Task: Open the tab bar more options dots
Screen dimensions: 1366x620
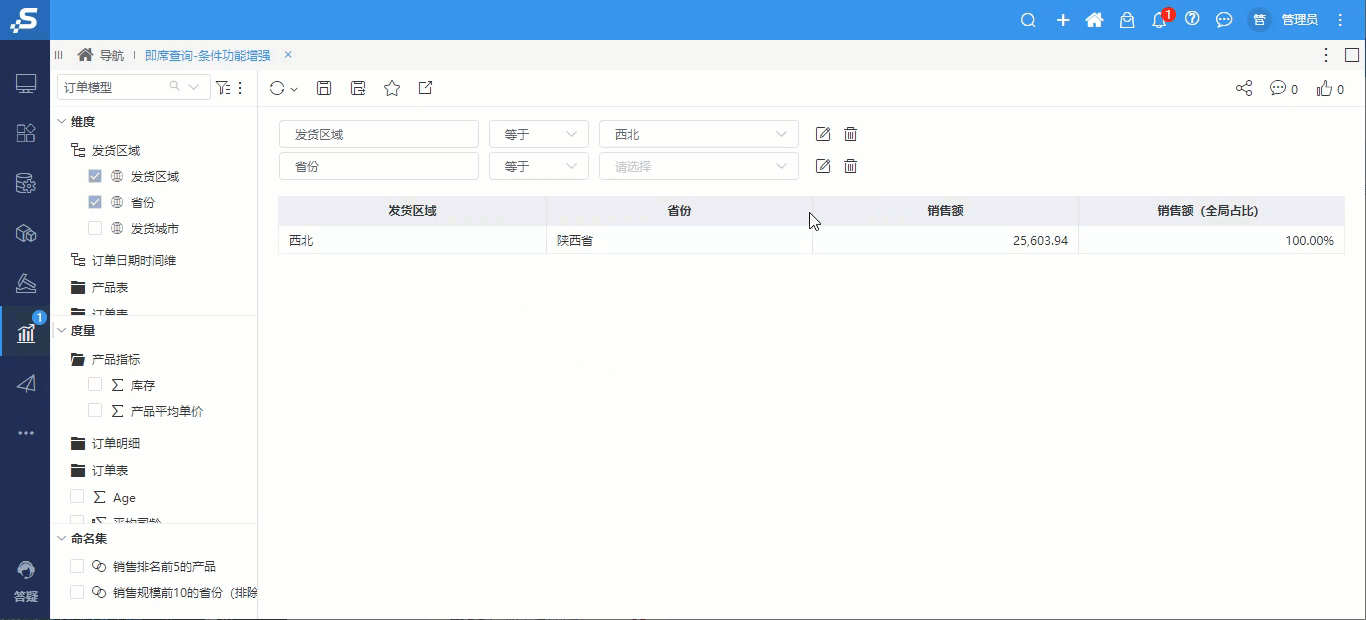Action: click(x=1326, y=55)
